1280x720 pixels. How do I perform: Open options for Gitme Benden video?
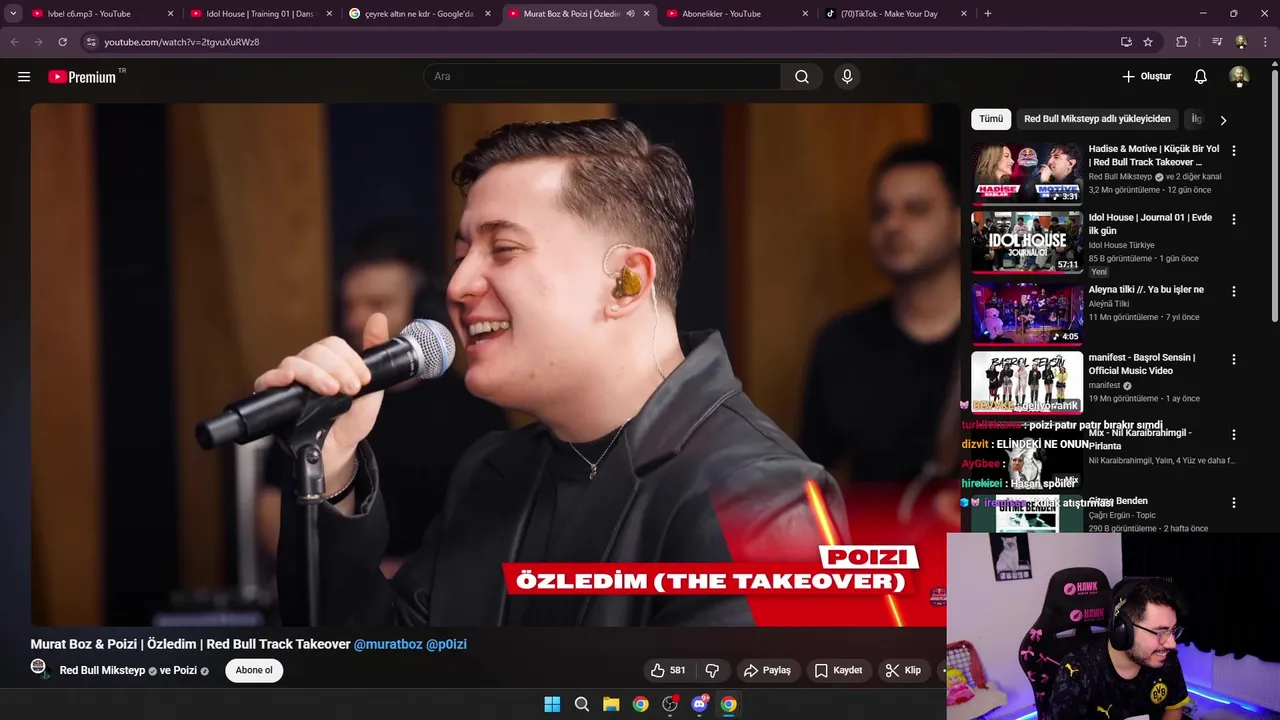[1233, 502]
